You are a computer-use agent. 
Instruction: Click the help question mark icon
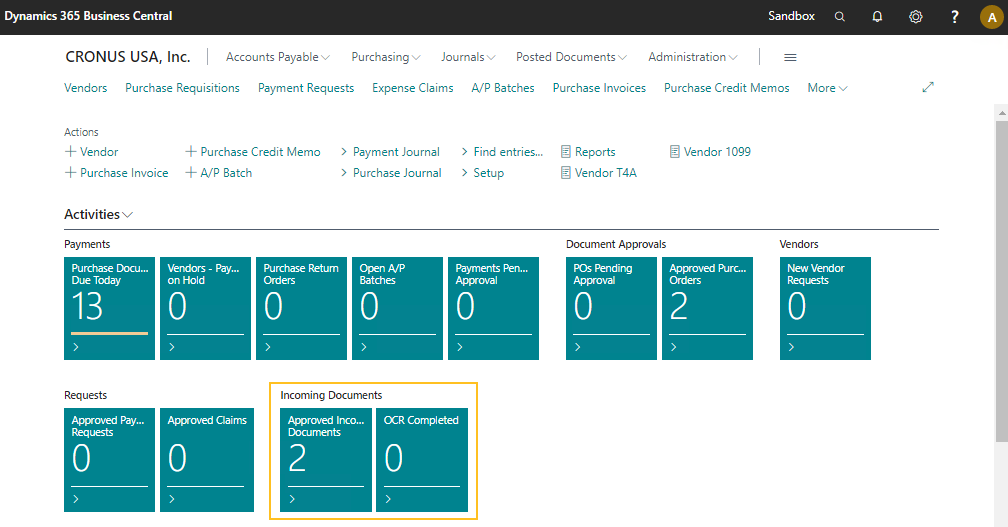point(955,17)
